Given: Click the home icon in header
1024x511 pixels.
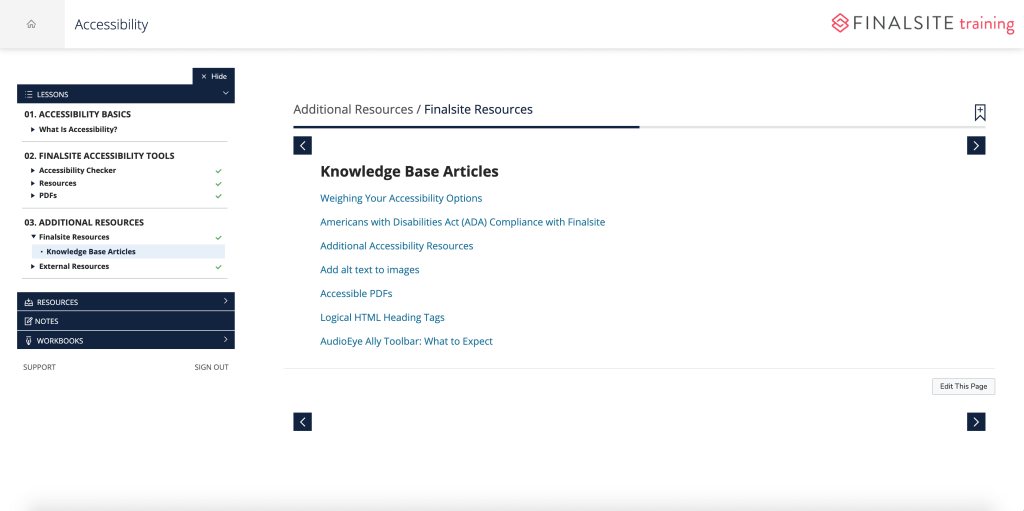Looking at the screenshot, I should (31, 24).
